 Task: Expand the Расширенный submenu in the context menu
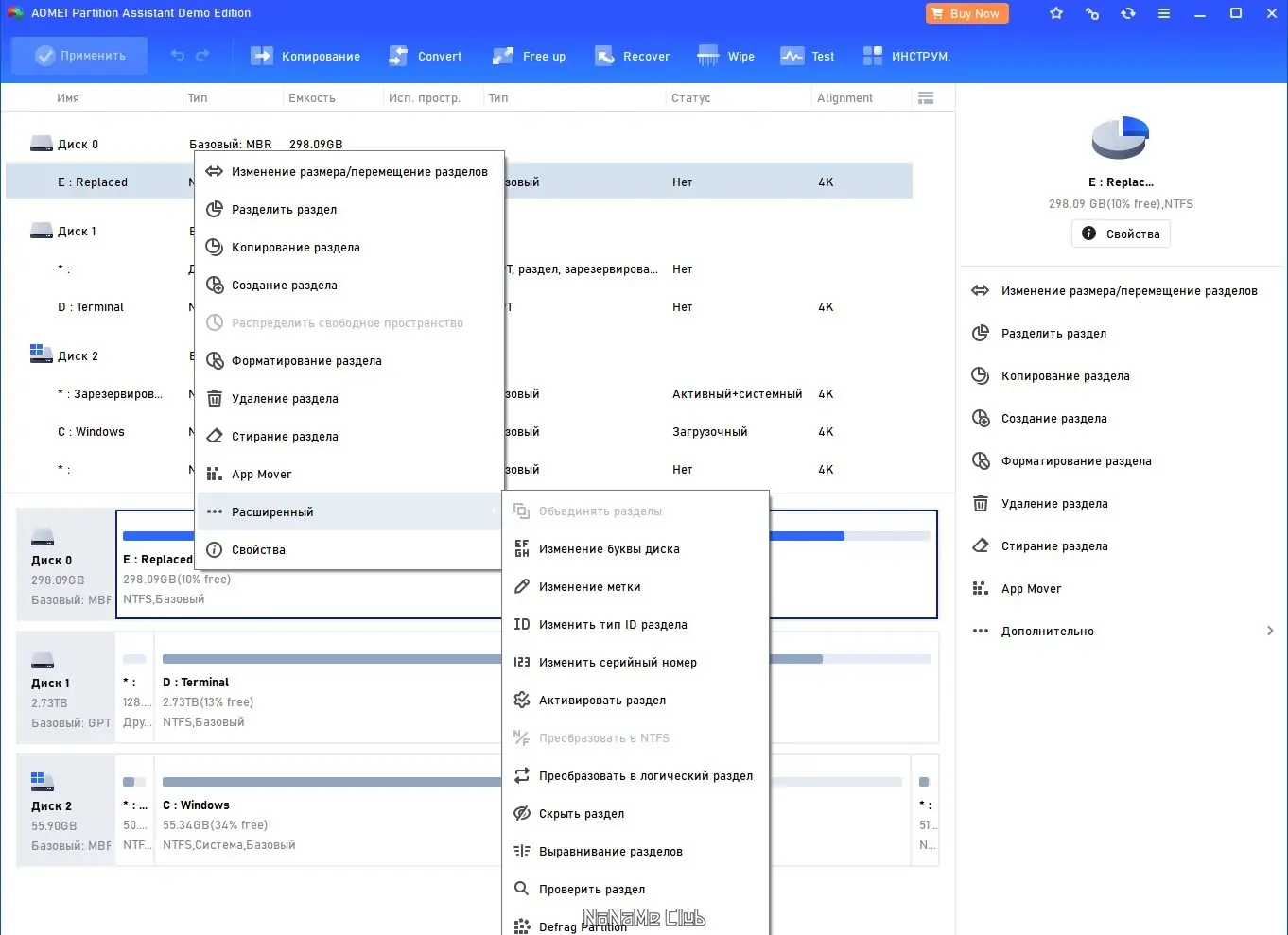point(348,511)
